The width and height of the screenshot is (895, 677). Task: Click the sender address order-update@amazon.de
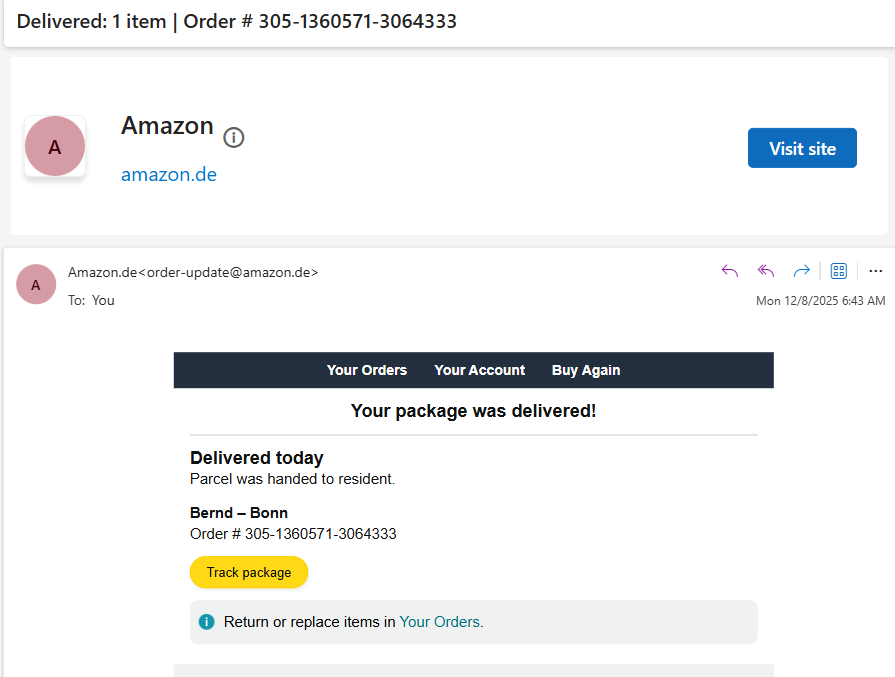tap(231, 272)
